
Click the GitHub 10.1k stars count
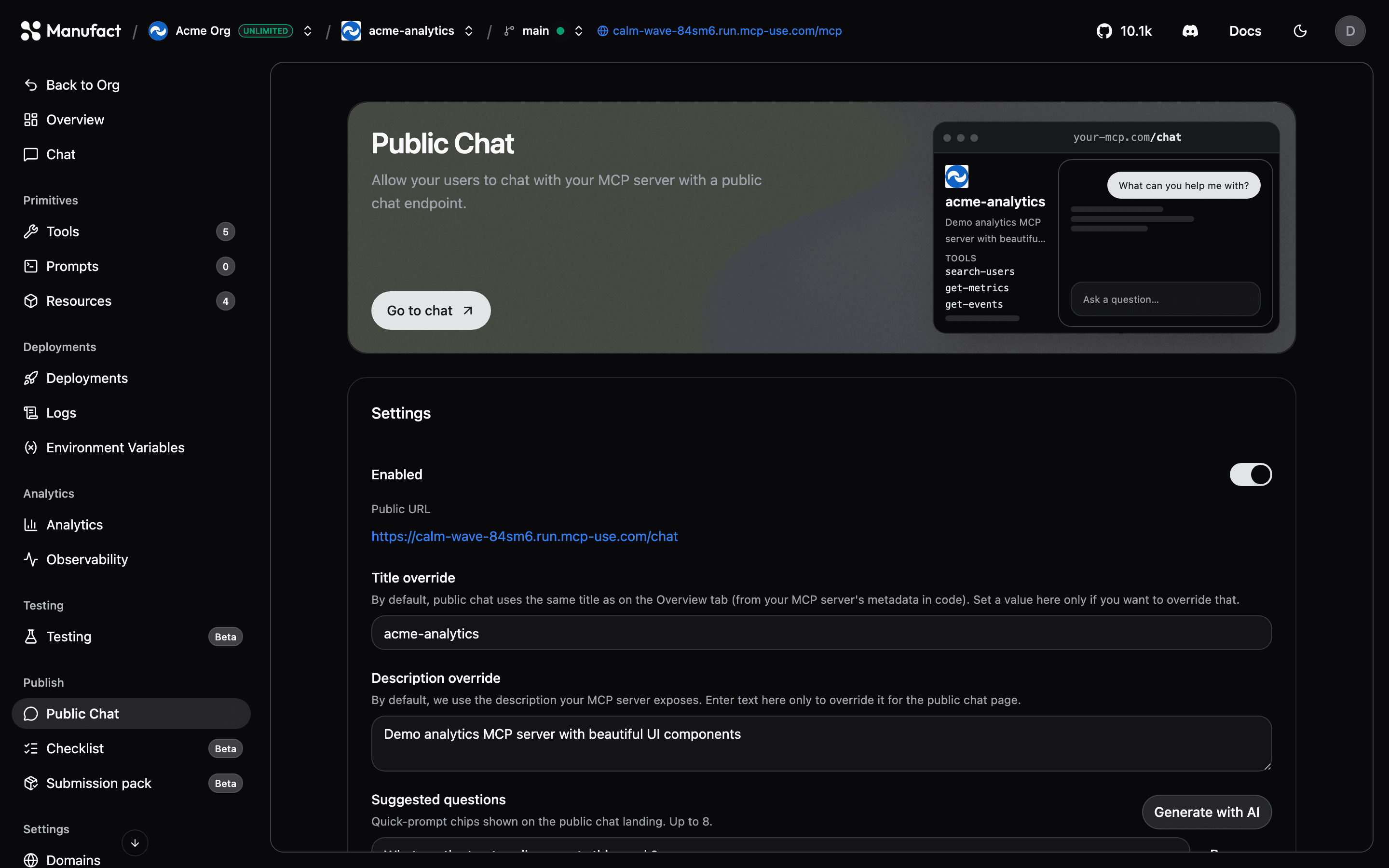pos(1136,31)
